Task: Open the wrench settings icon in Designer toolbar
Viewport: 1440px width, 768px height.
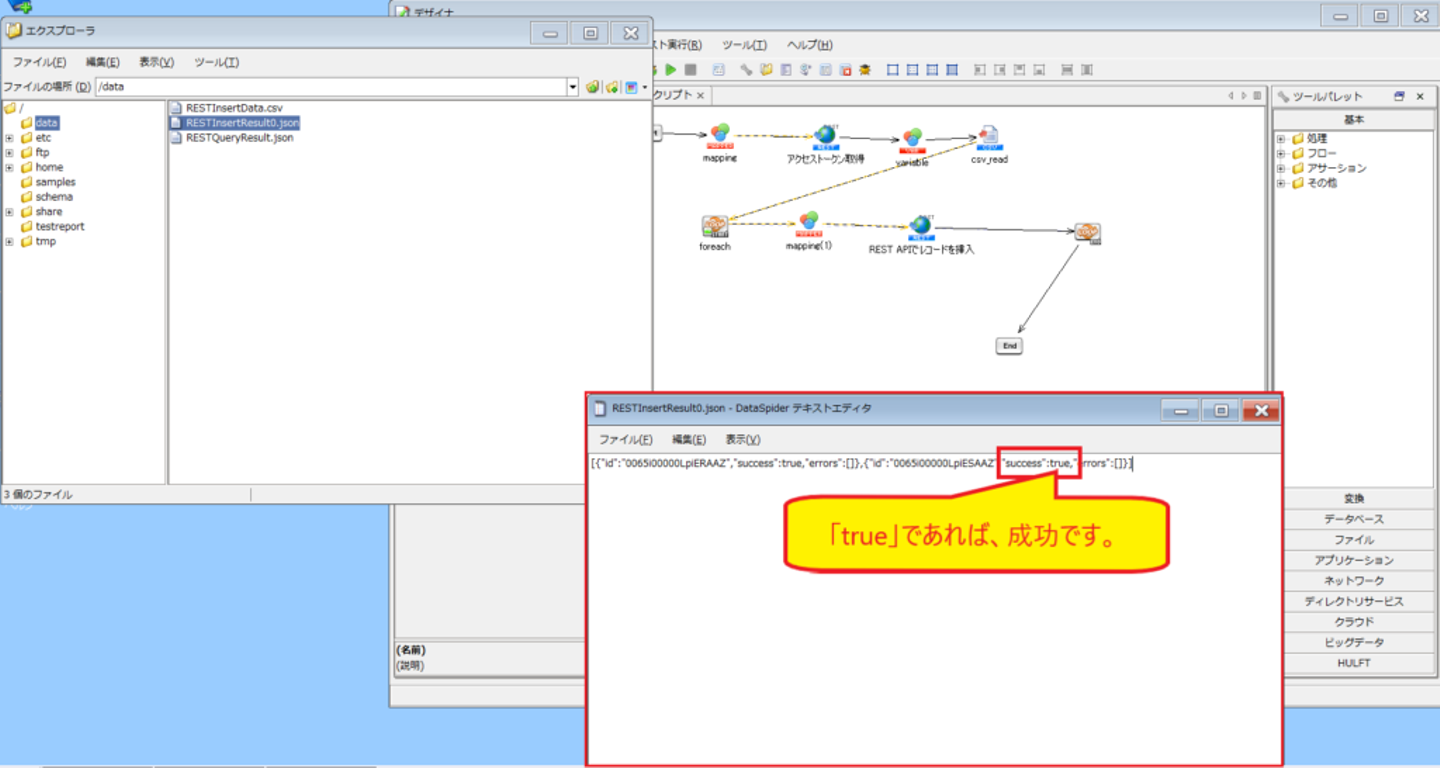Action: pos(746,70)
